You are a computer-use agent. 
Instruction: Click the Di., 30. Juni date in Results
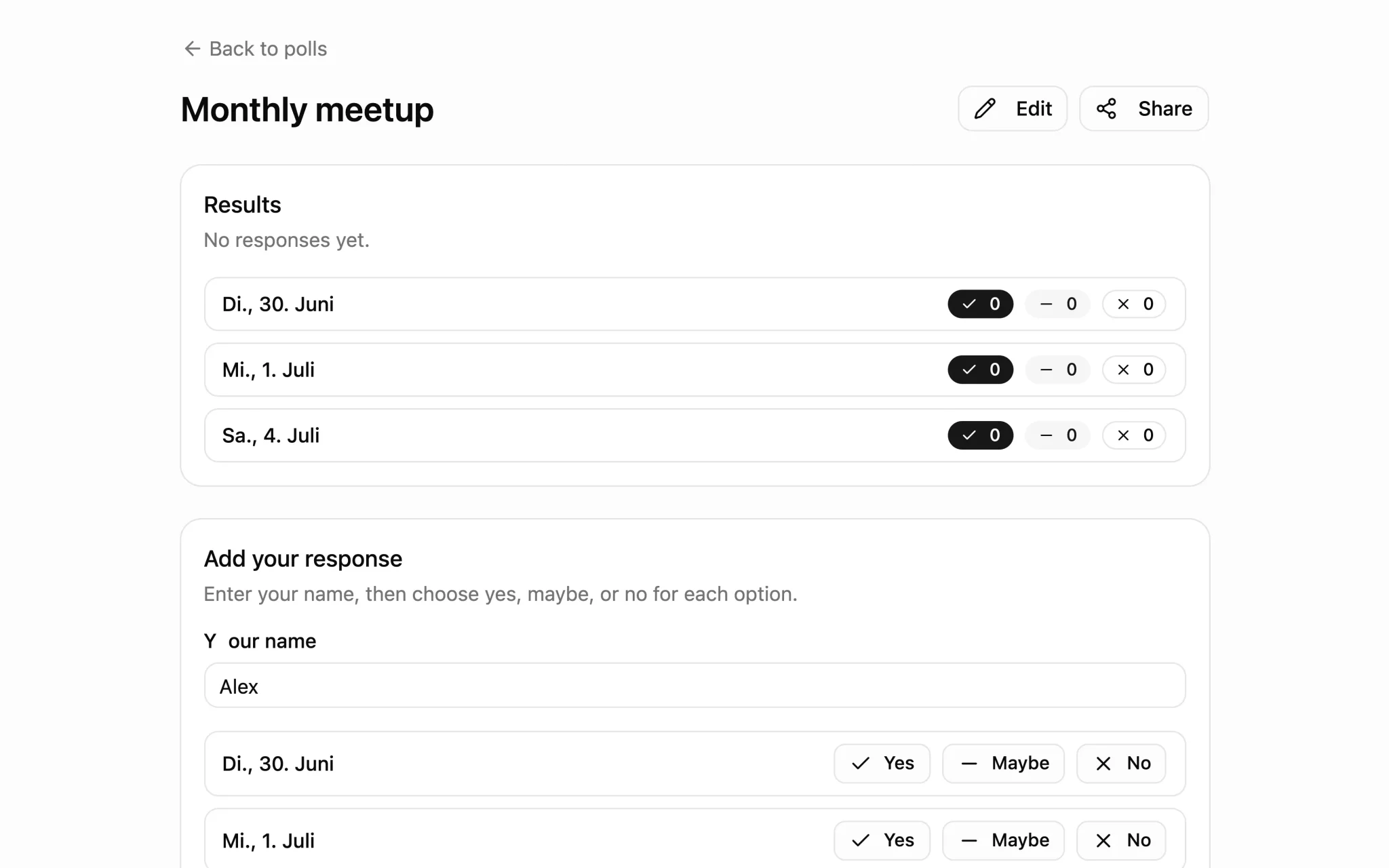(278, 304)
